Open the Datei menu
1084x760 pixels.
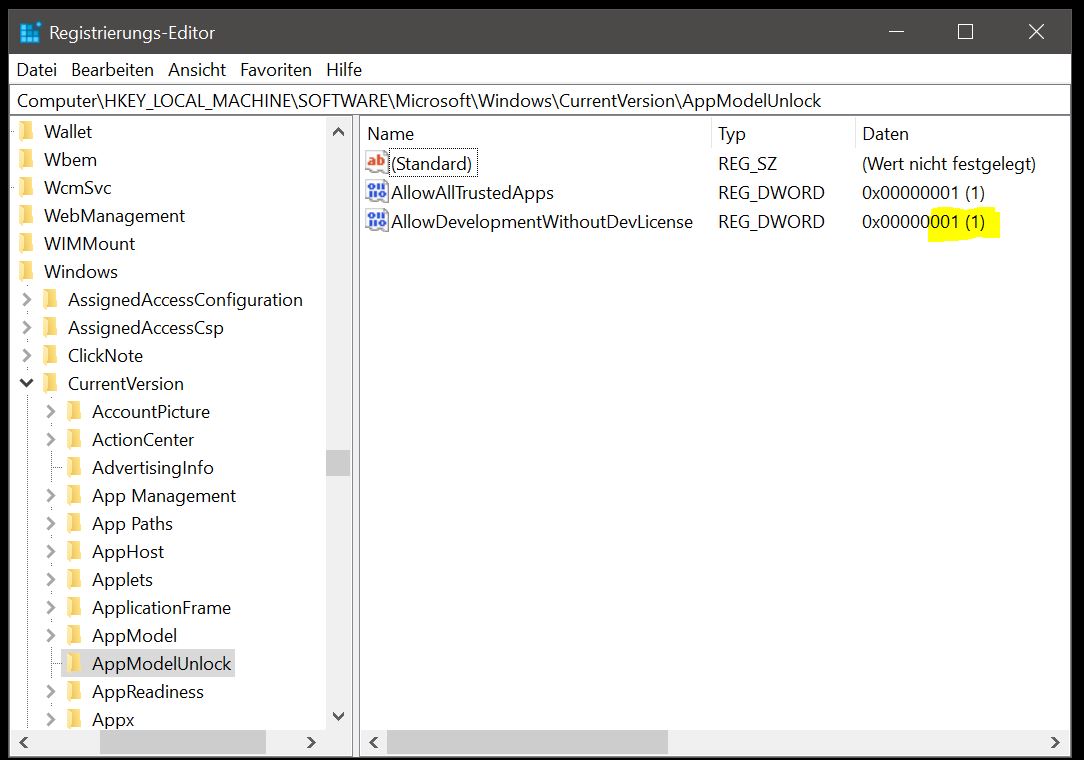[x=37, y=70]
